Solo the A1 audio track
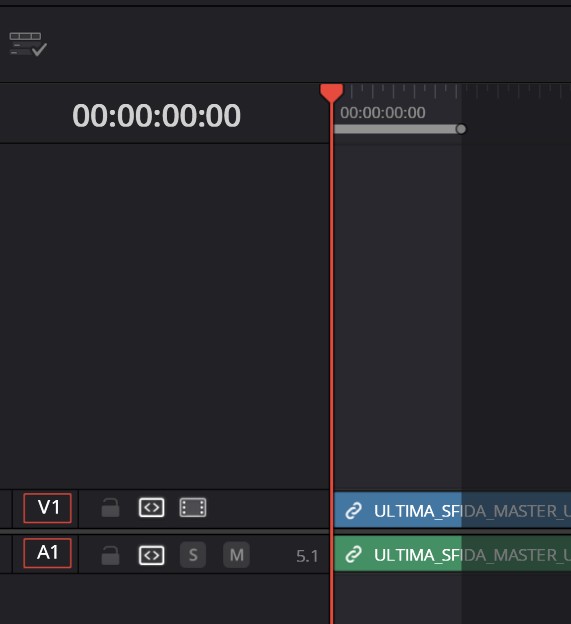 [x=193, y=555]
